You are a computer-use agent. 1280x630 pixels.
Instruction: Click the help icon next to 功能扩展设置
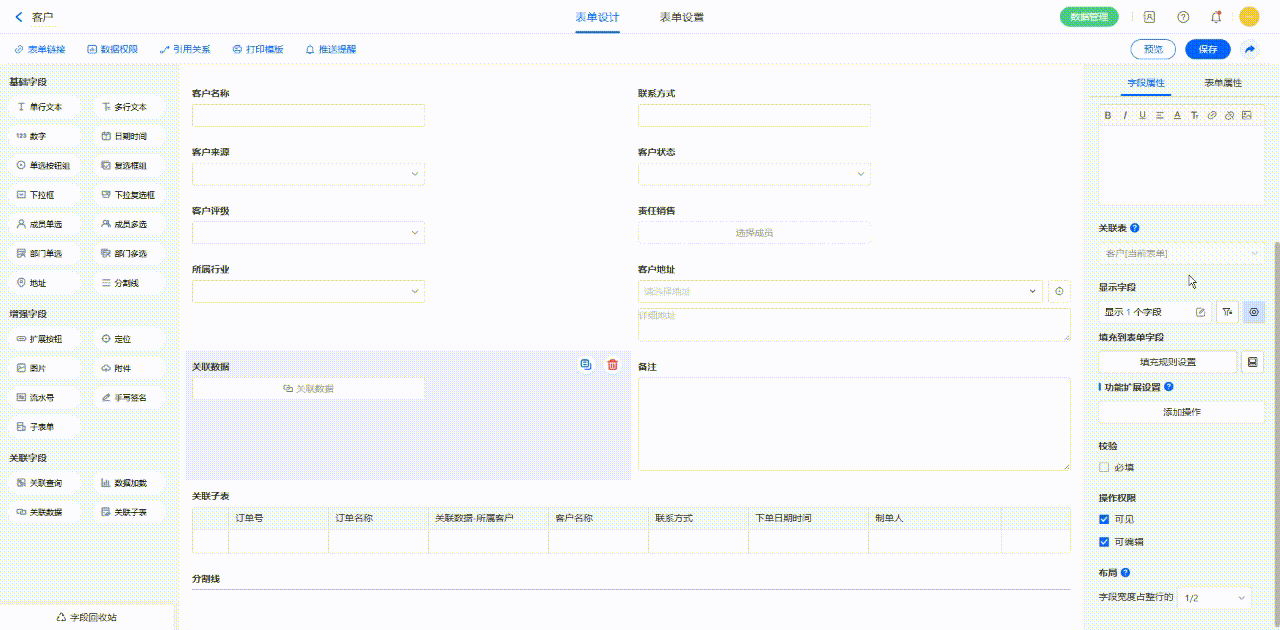coord(1169,386)
